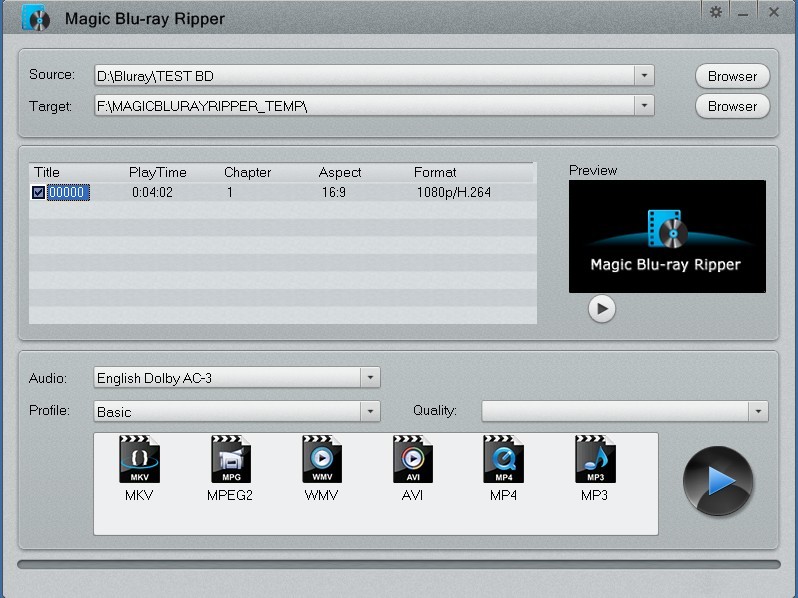Play the preview with the small play button

pos(602,309)
